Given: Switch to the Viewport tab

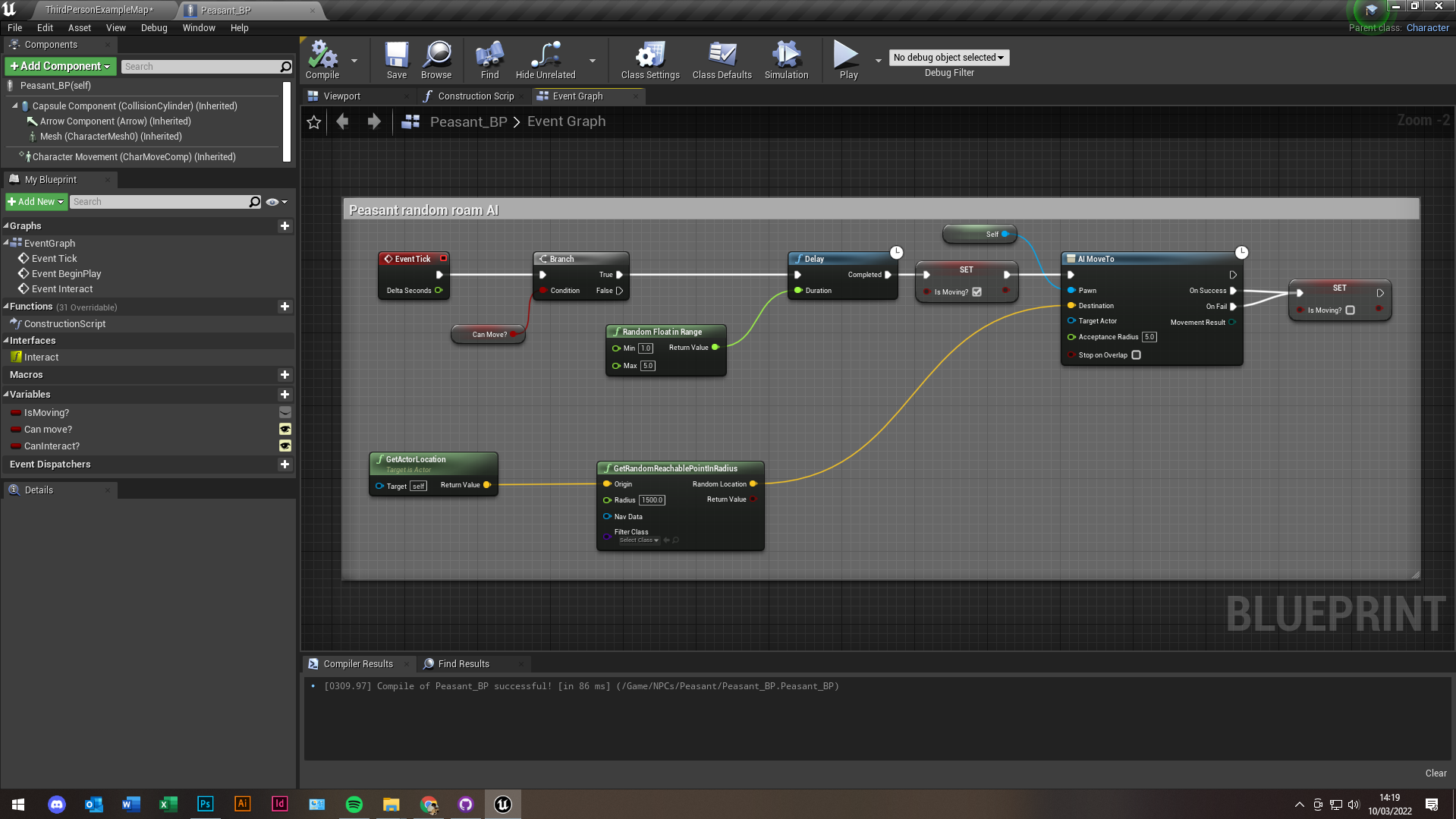Looking at the screenshot, I should (x=341, y=96).
